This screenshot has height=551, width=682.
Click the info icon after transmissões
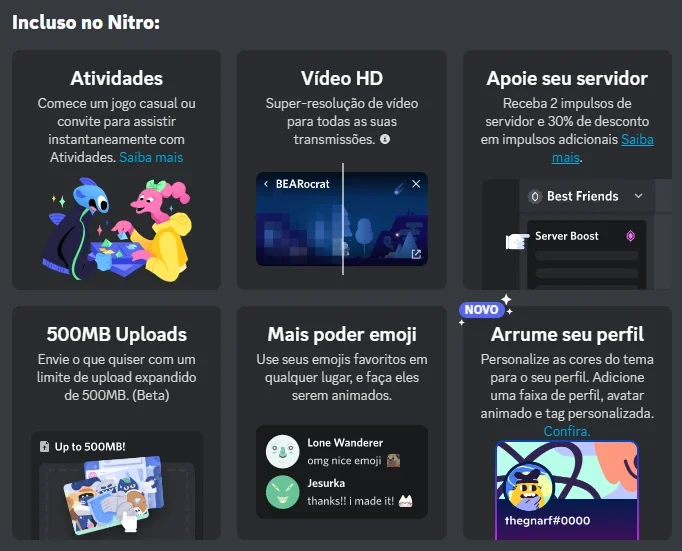385,139
